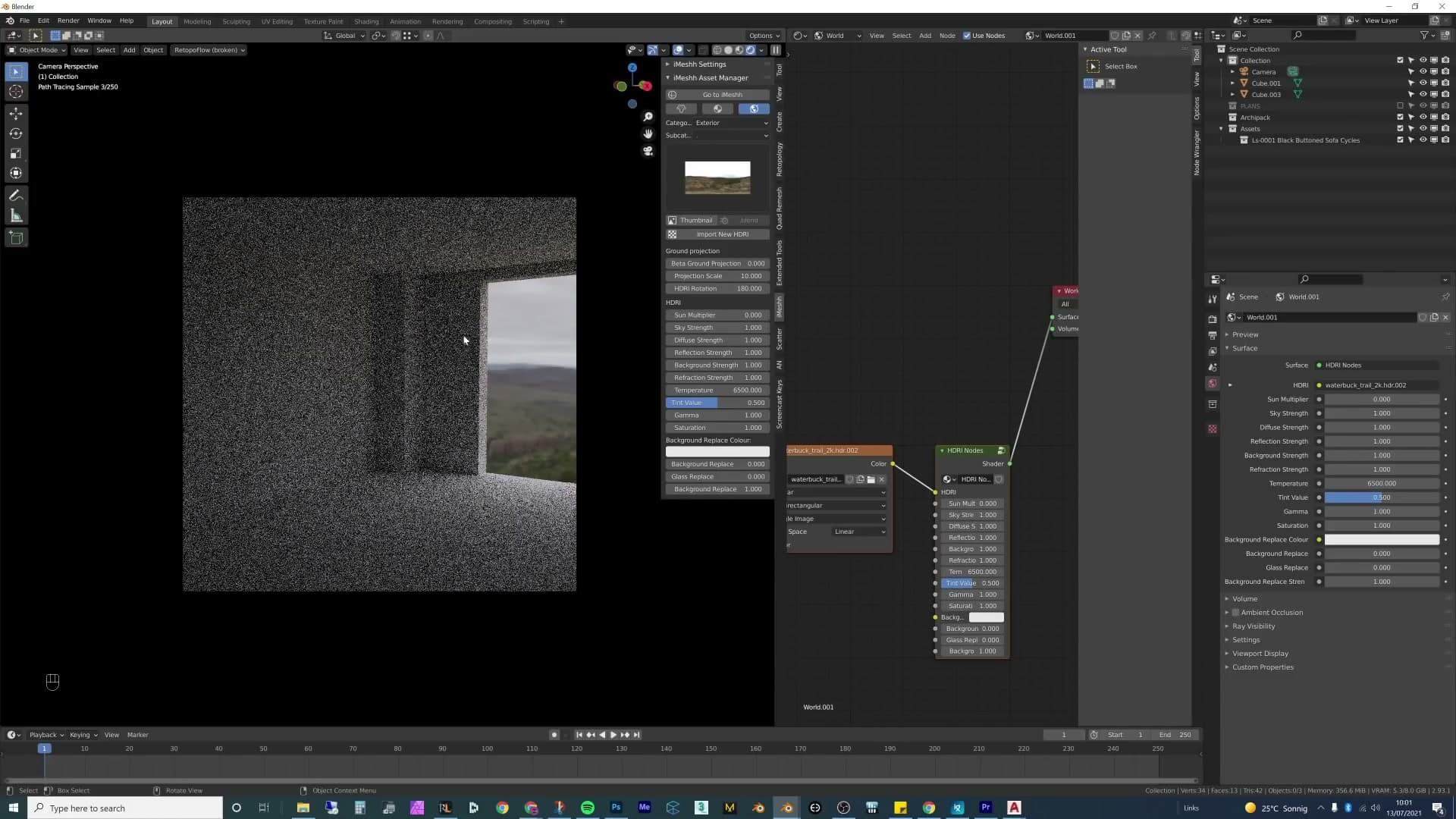1456x819 pixels.
Task: Jump to the timeline start frame
Action: [579, 735]
